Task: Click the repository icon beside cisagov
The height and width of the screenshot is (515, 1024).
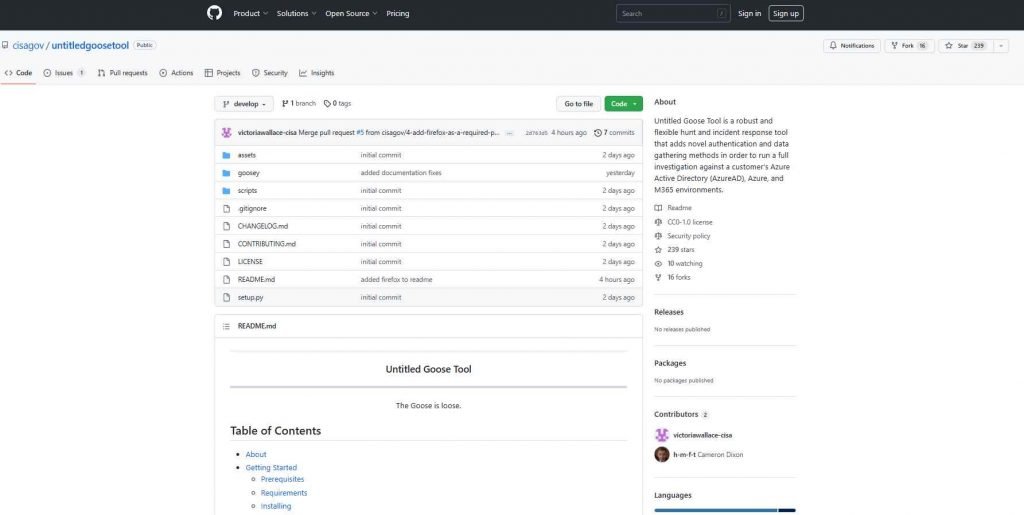Action: point(5,46)
